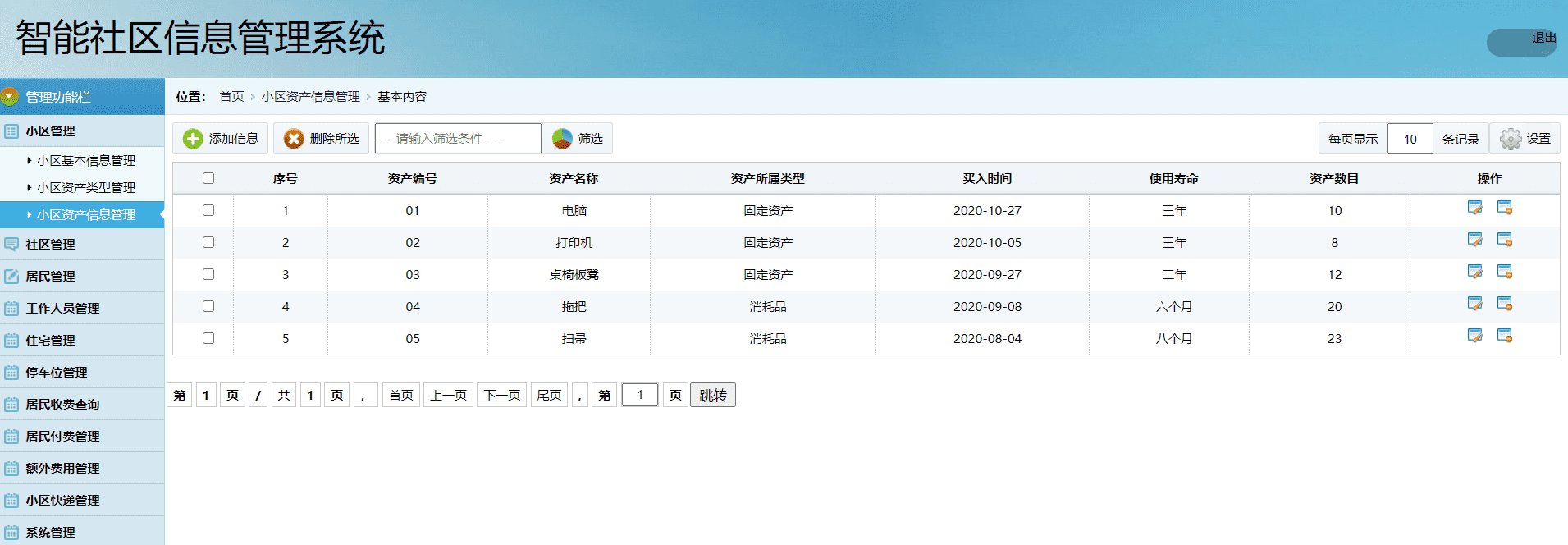Click the delete icon for 拖把 row
This screenshot has width=1568, height=545.
tap(1505, 304)
